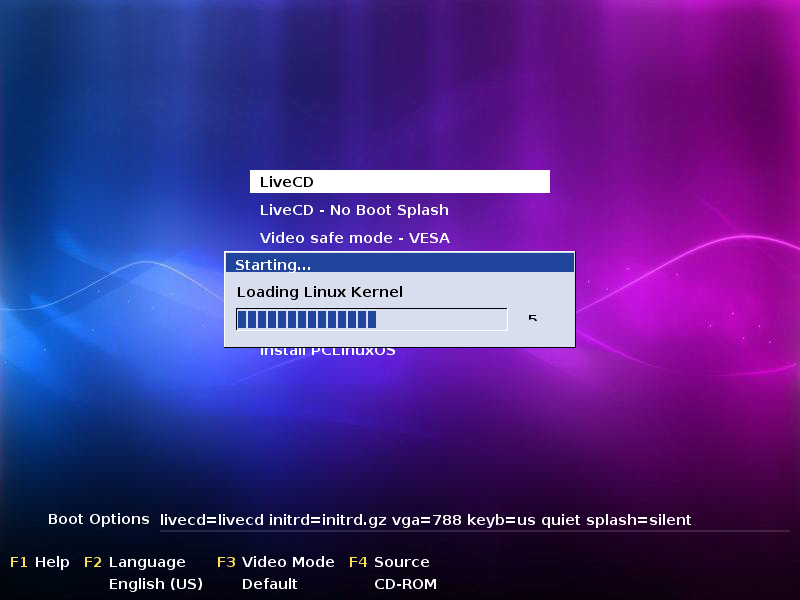Open F3 Video Mode selector
This screenshot has height=600, width=800.
point(276,562)
